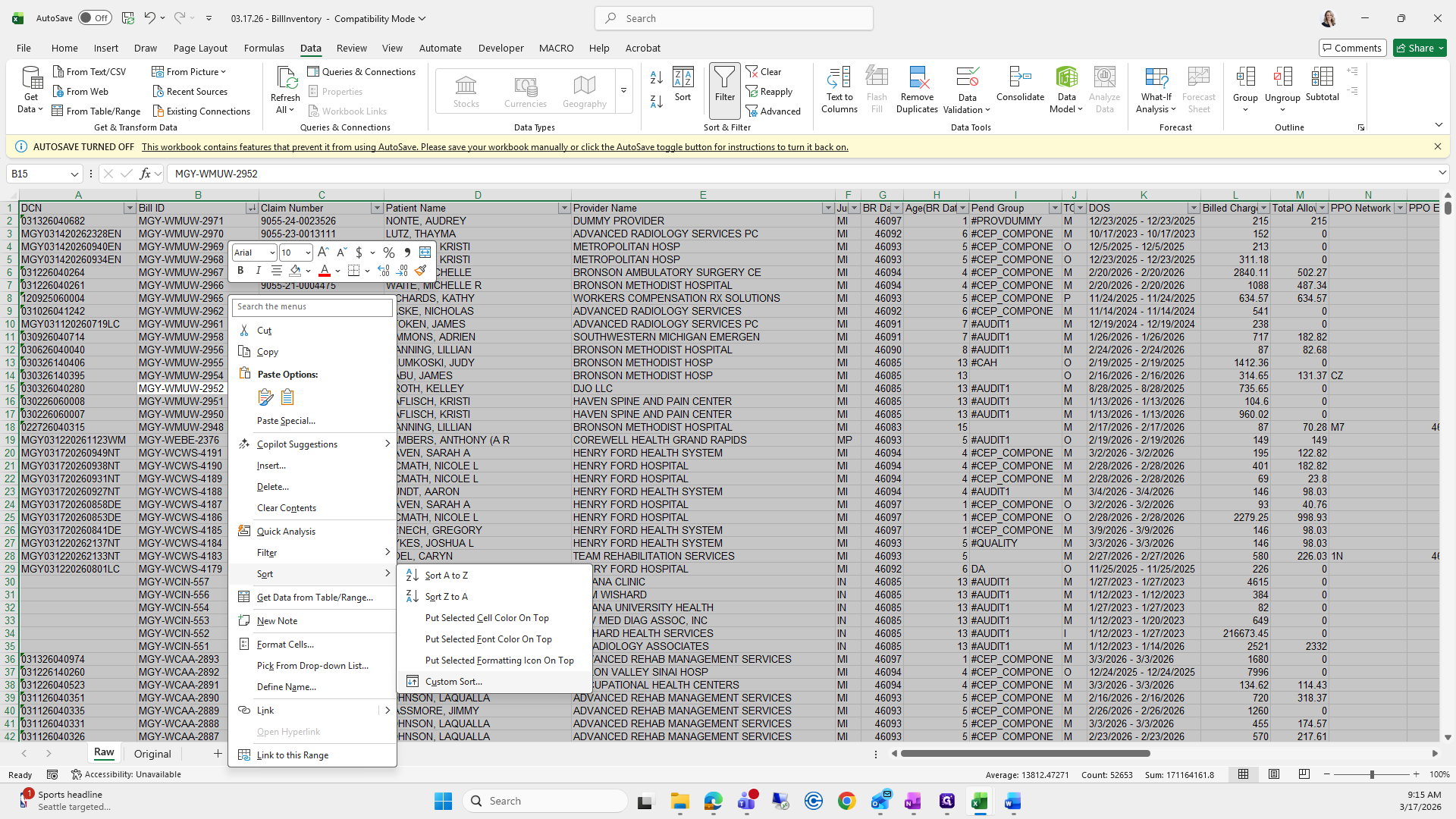Click the Filter funnel button in ribbon
Viewport: 1456px width, 819px height.
pos(724,83)
